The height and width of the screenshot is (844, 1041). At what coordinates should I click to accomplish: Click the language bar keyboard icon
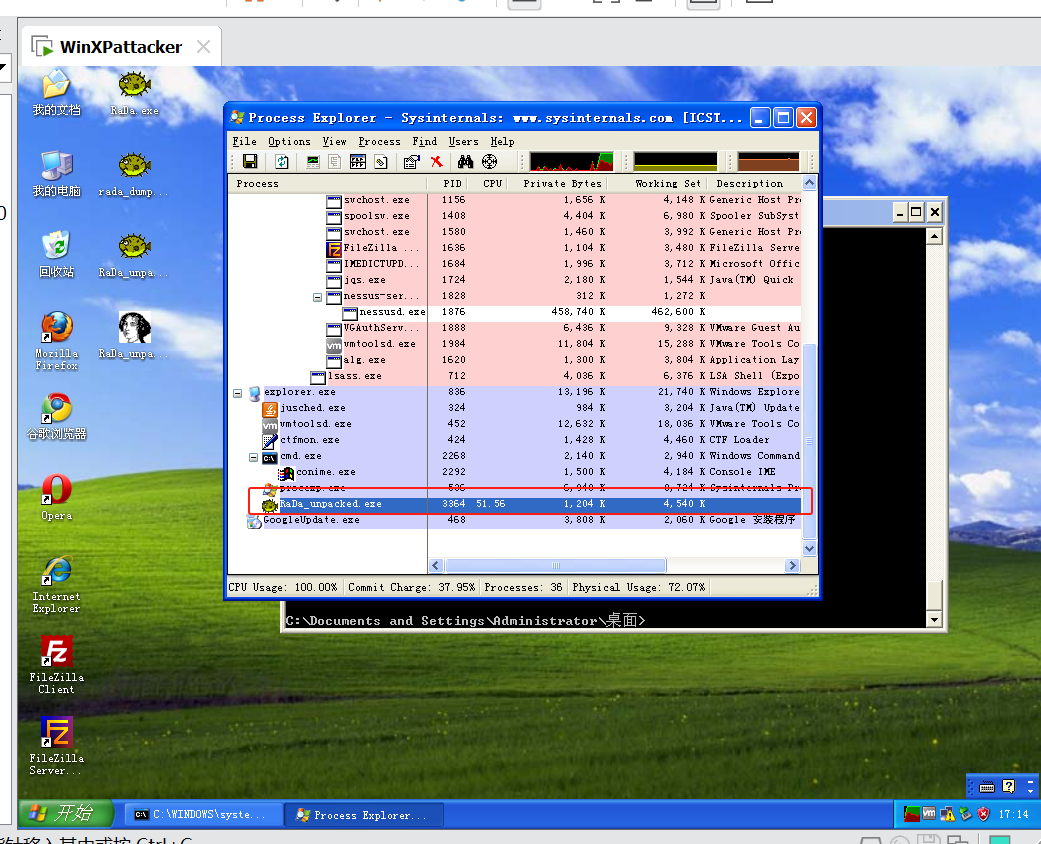point(987,787)
